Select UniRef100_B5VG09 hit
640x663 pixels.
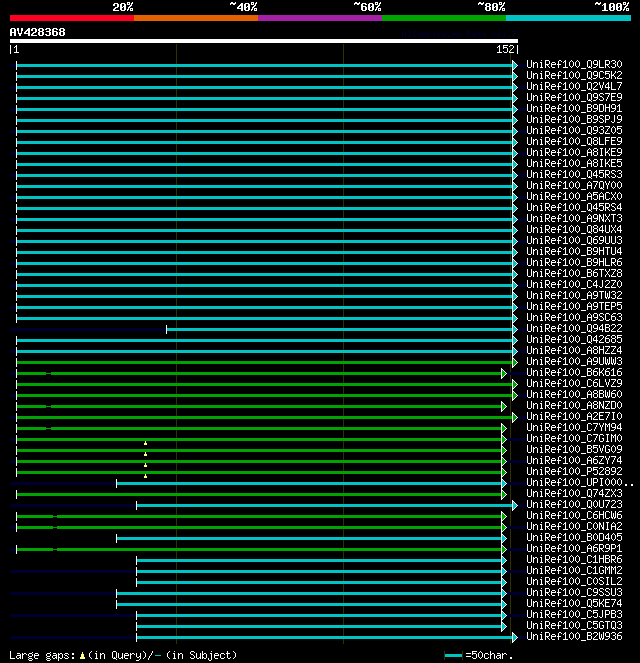point(574,449)
